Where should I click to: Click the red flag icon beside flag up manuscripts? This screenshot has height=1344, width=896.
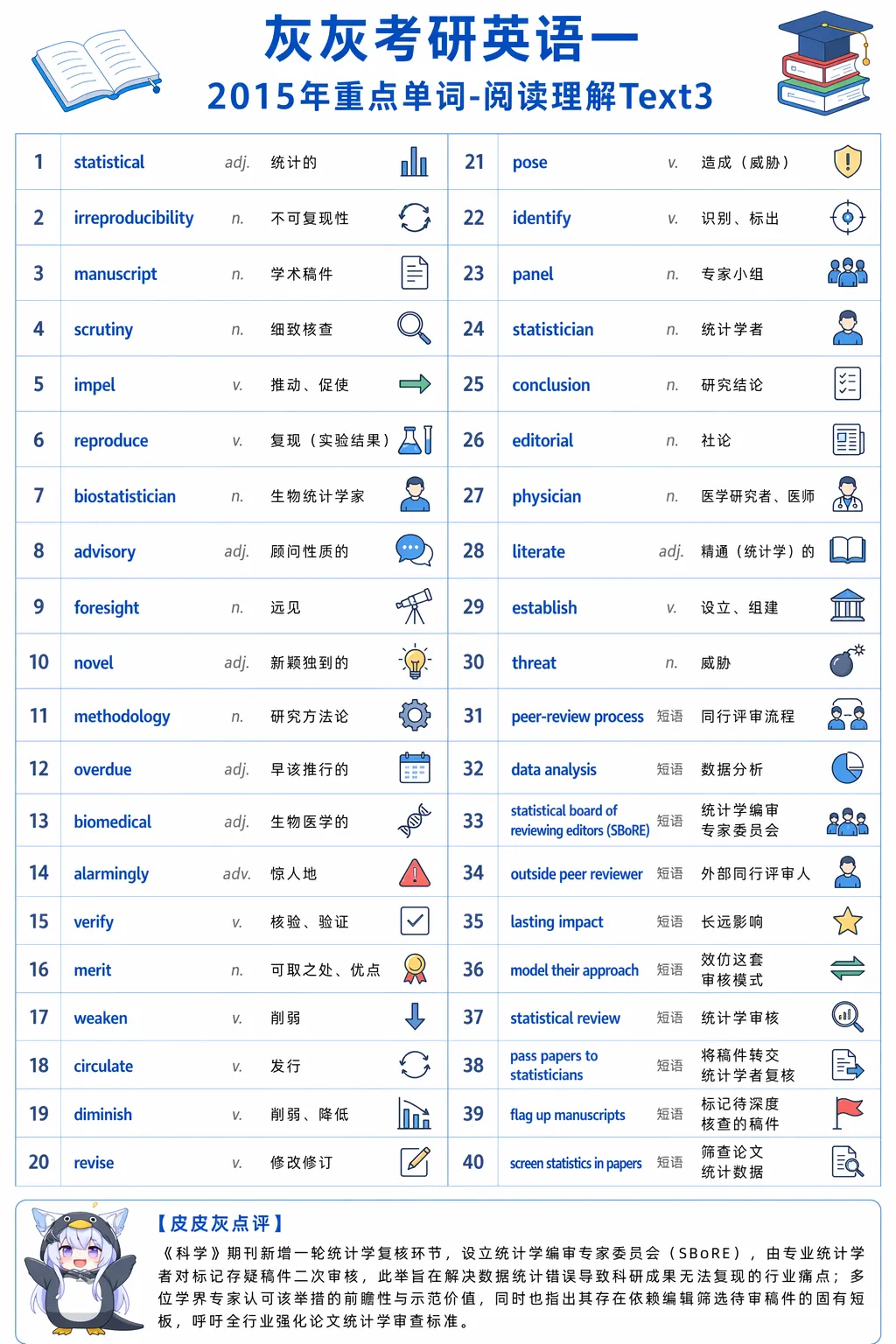pos(848,1113)
